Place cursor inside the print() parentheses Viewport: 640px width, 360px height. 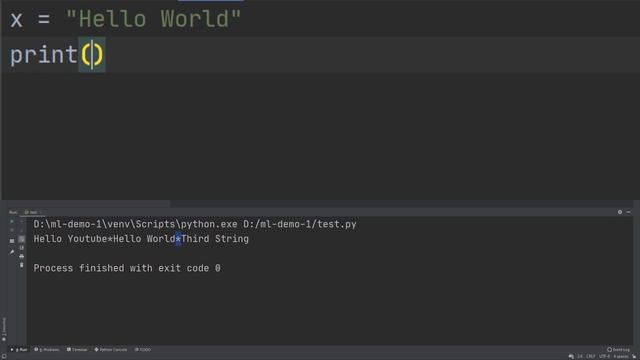coord(92,55)
